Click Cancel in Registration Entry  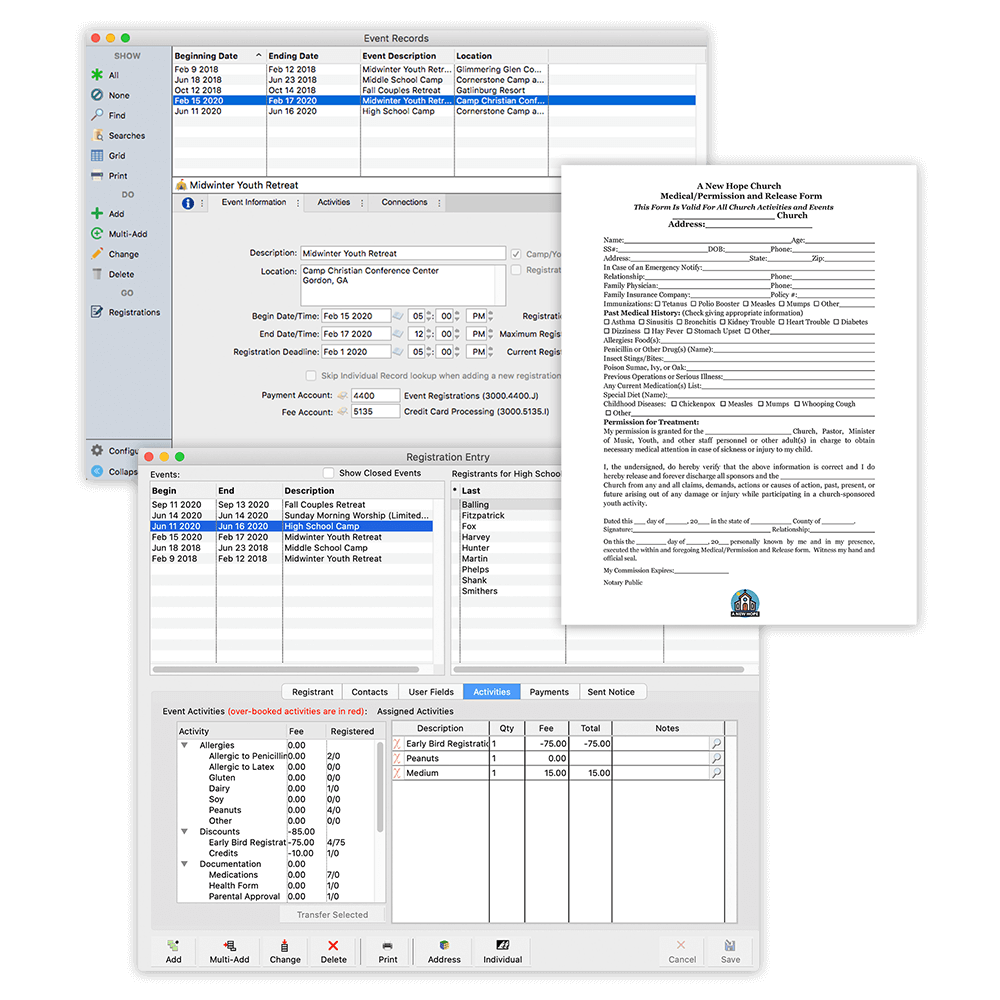coord(682,952)
